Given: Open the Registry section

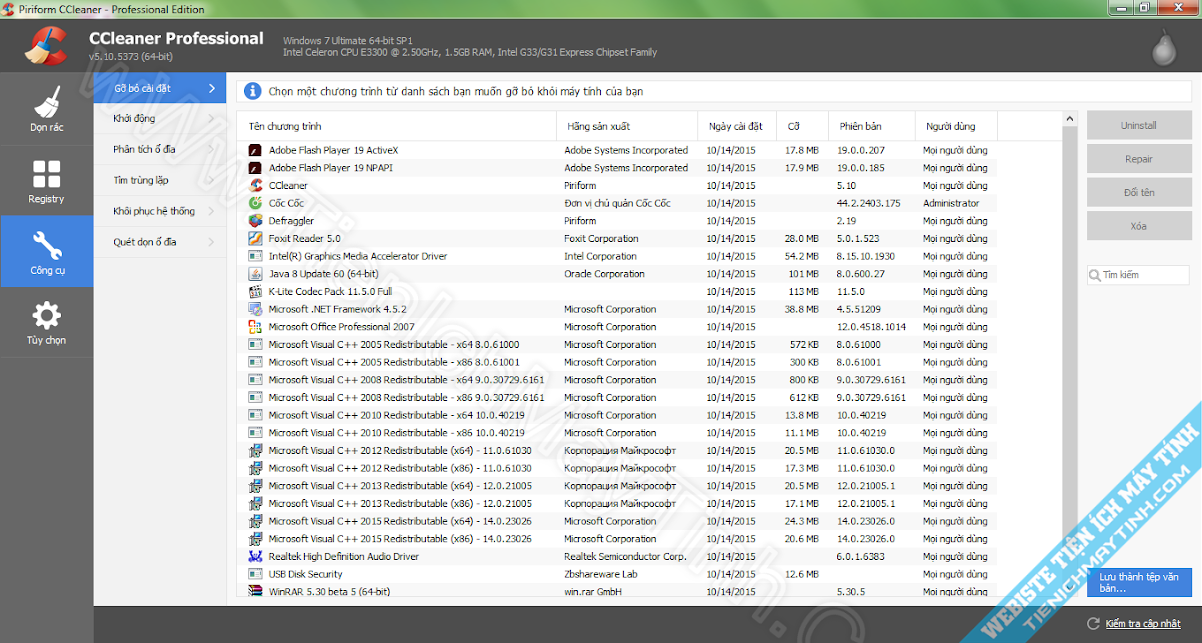Looking at the screenshot, I should coord(46,180).
